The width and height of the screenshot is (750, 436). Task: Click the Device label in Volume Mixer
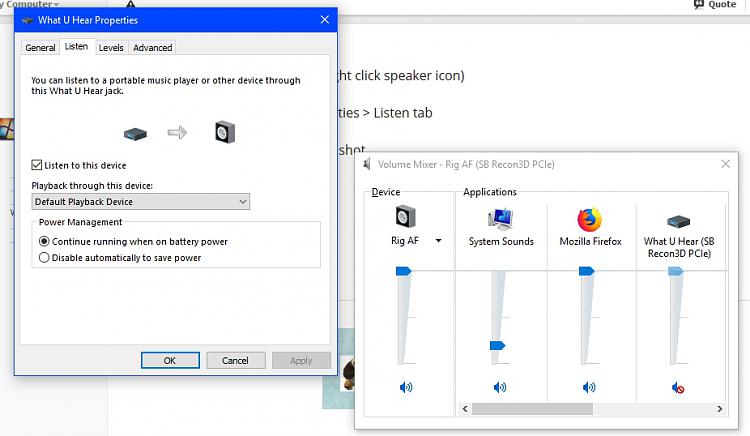386,192
